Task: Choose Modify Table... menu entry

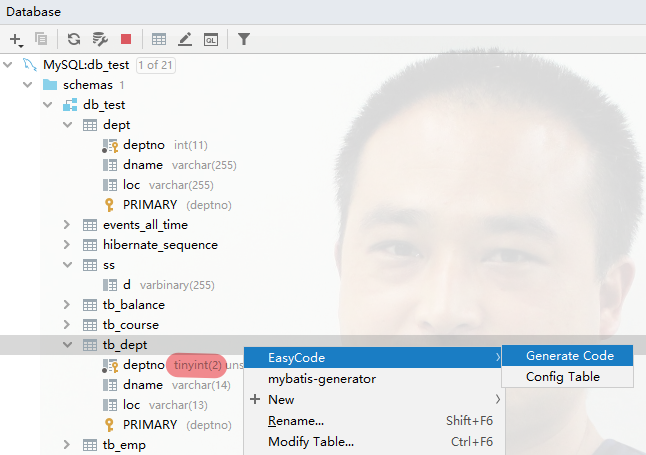Action: pyautogui.click(x=373, y=441)
